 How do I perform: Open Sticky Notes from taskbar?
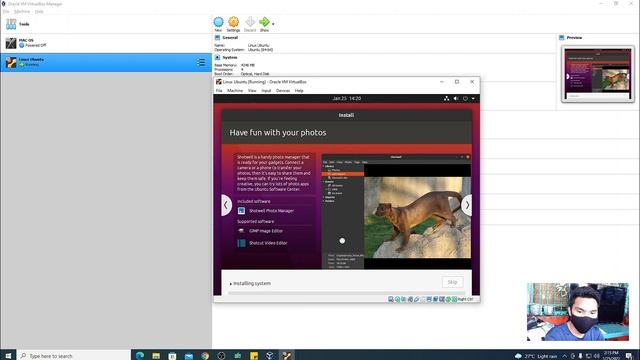(x=254, y=356)
